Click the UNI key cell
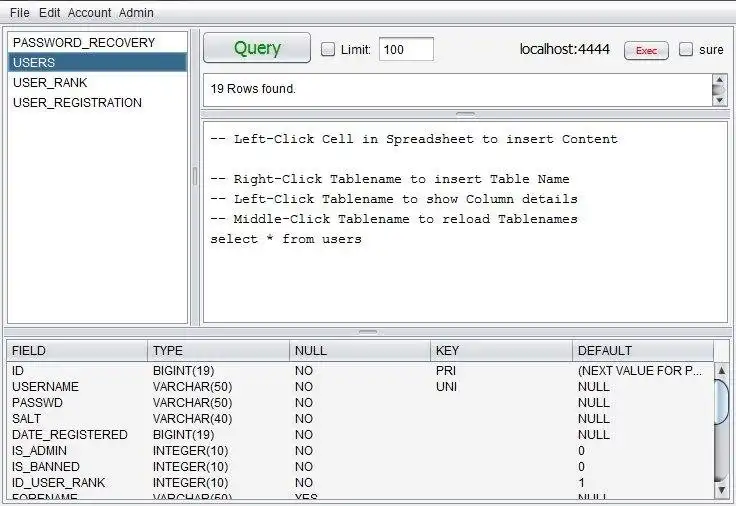The height and width of the screenshot is (506, 736). pos(501,387)
